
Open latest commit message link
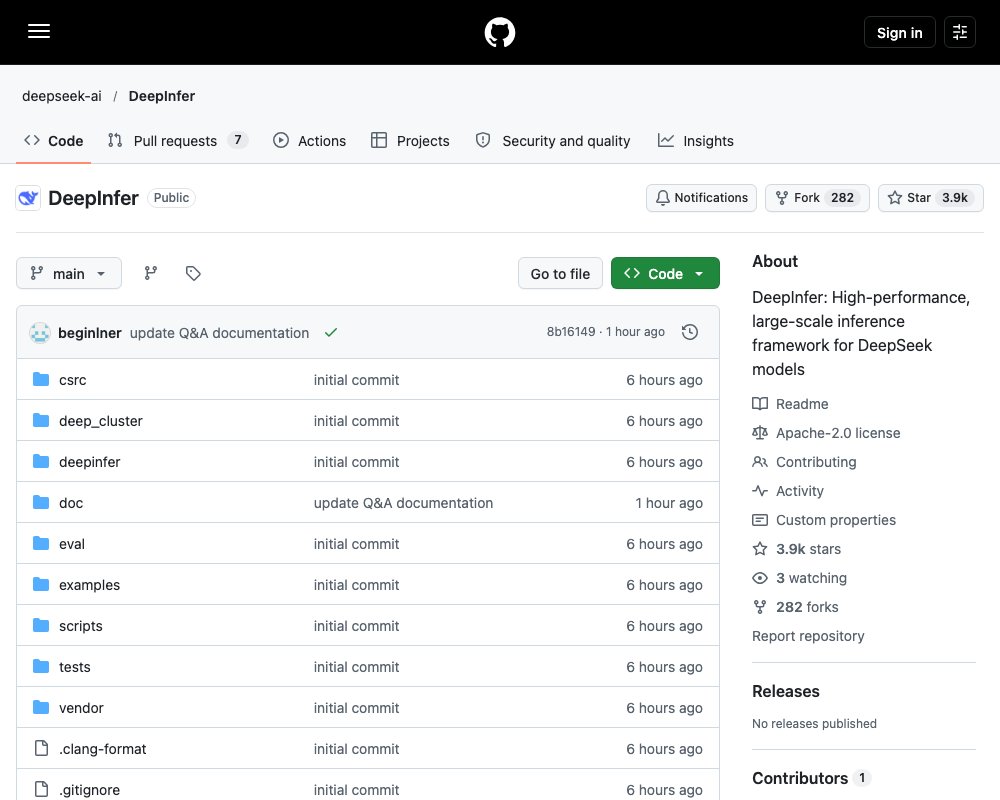219,332
